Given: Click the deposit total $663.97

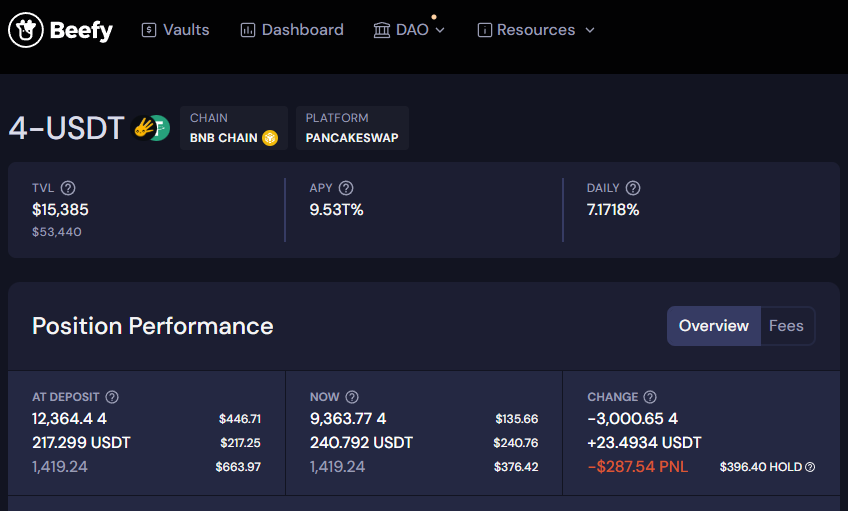Looking at the screenshot, I should (x=238, y=467).
